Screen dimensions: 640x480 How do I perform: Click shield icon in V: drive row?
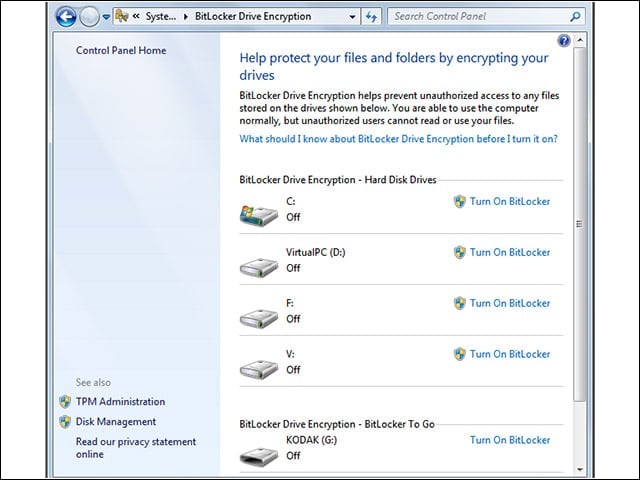460,354
